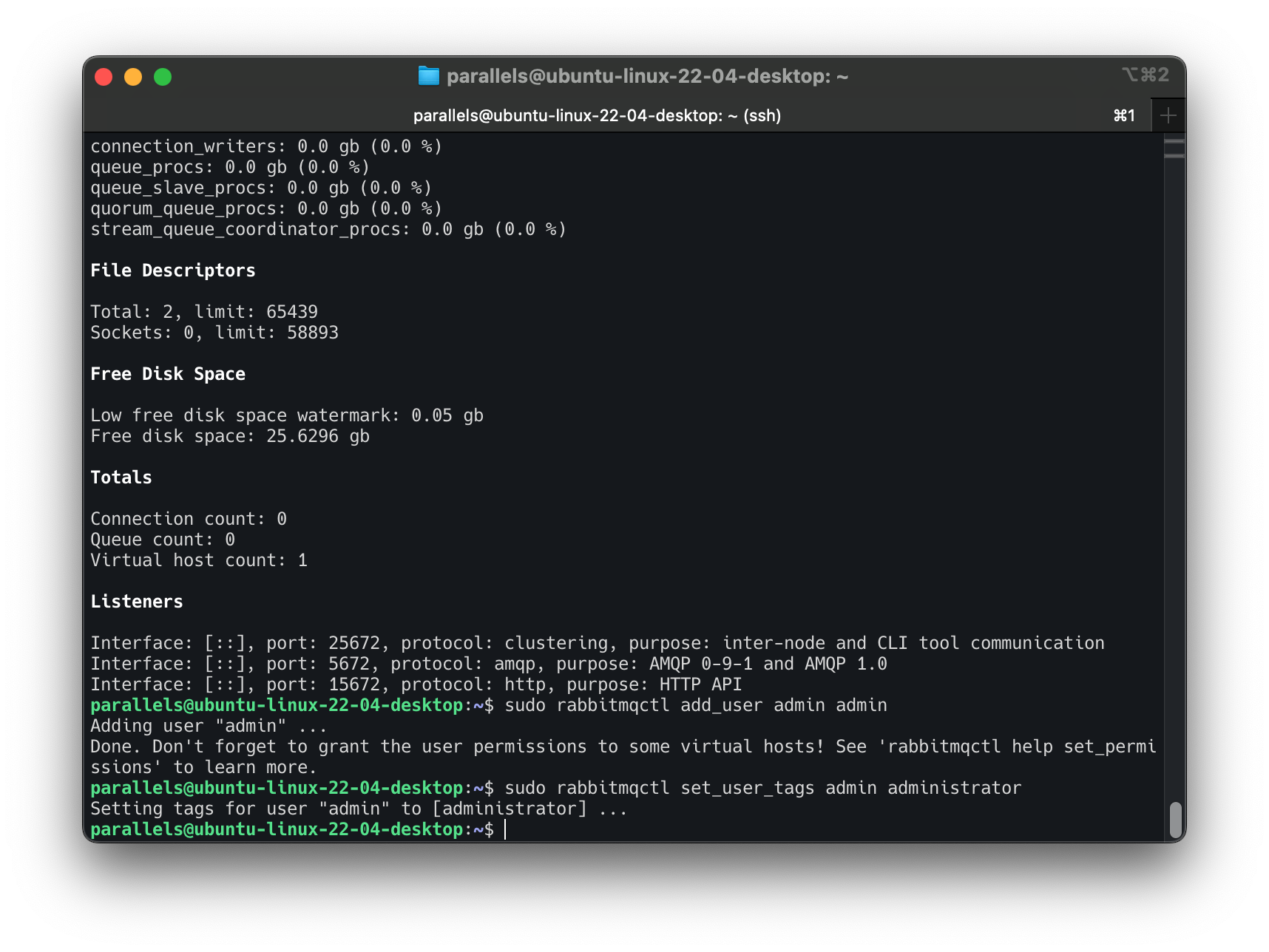Viewport: 1269px width, 952px height.
Task: Click the window title showing parallels@ubuntu-linux-22-04-desktop
Action: click(x=648, y=75)
